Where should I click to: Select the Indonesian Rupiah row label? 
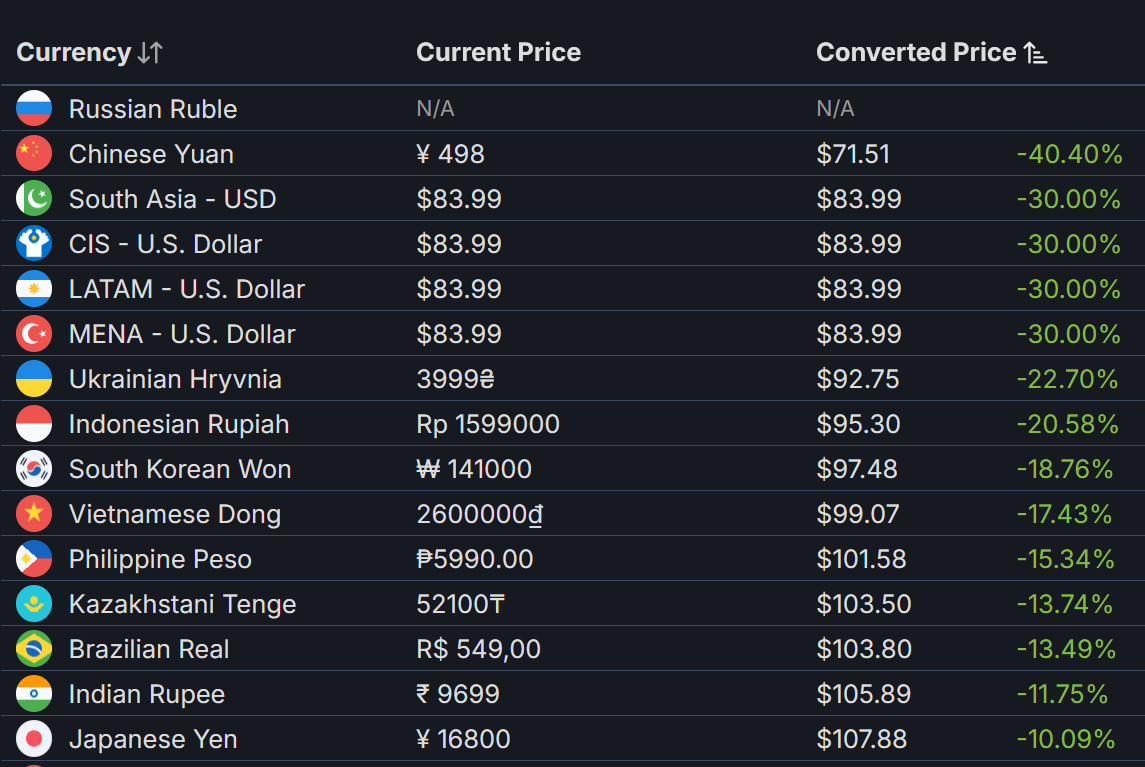pyautogui.click(x=179, y=424)
